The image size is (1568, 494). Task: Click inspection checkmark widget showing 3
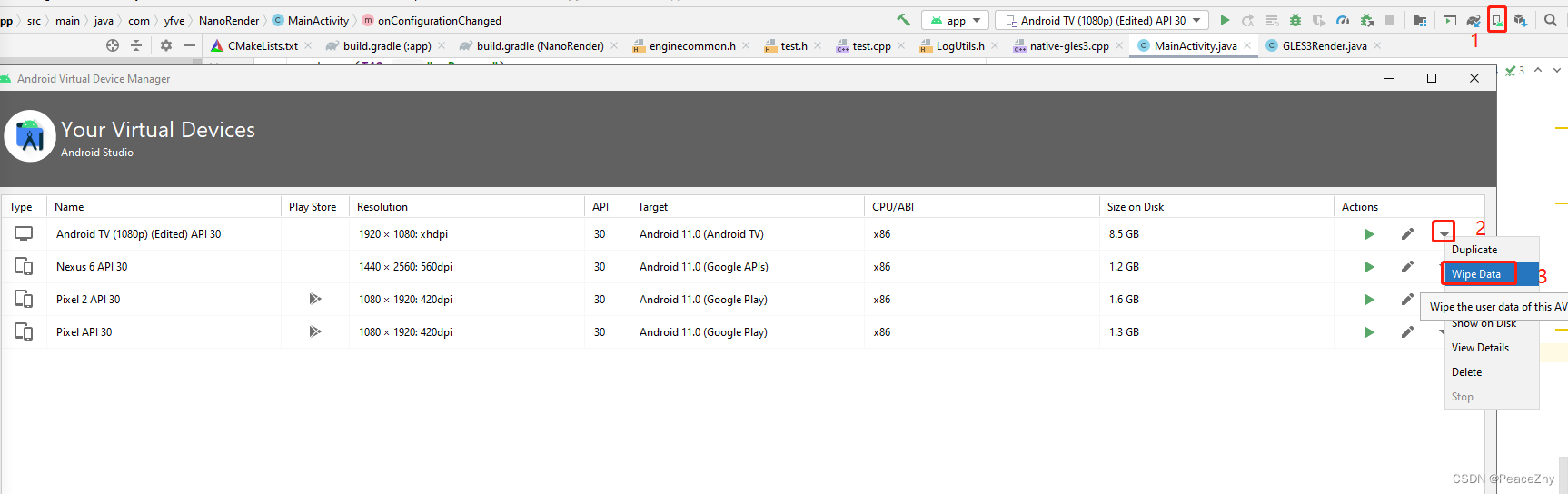tap(1515, 70)
